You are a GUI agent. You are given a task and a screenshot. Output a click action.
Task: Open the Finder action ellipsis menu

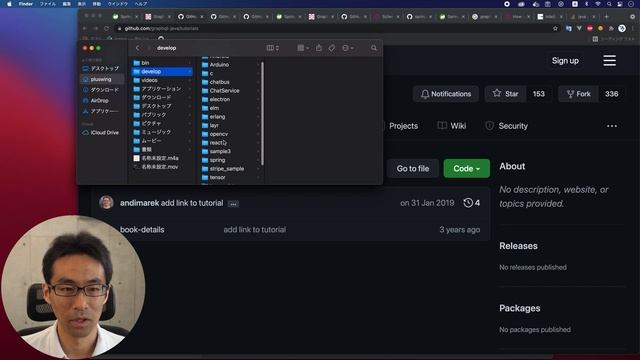[347, 48]
